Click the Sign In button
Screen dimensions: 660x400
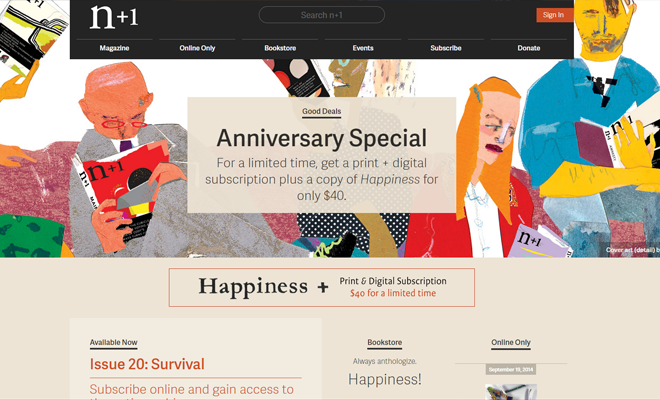555,15
